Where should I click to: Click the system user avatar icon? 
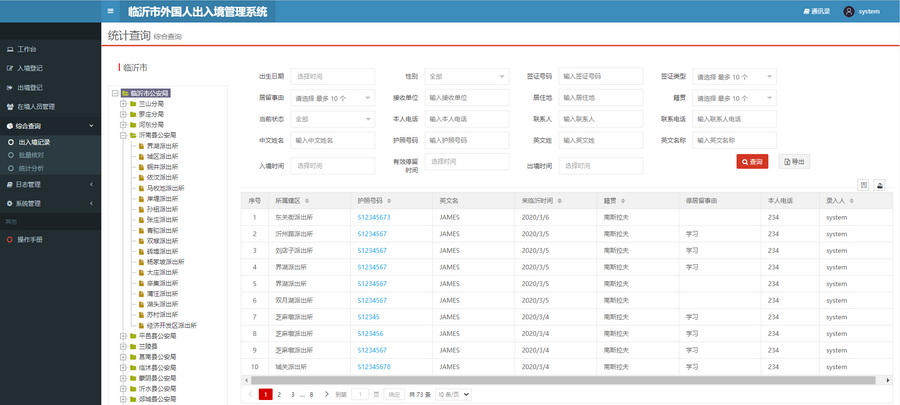(x=848, y=11)
